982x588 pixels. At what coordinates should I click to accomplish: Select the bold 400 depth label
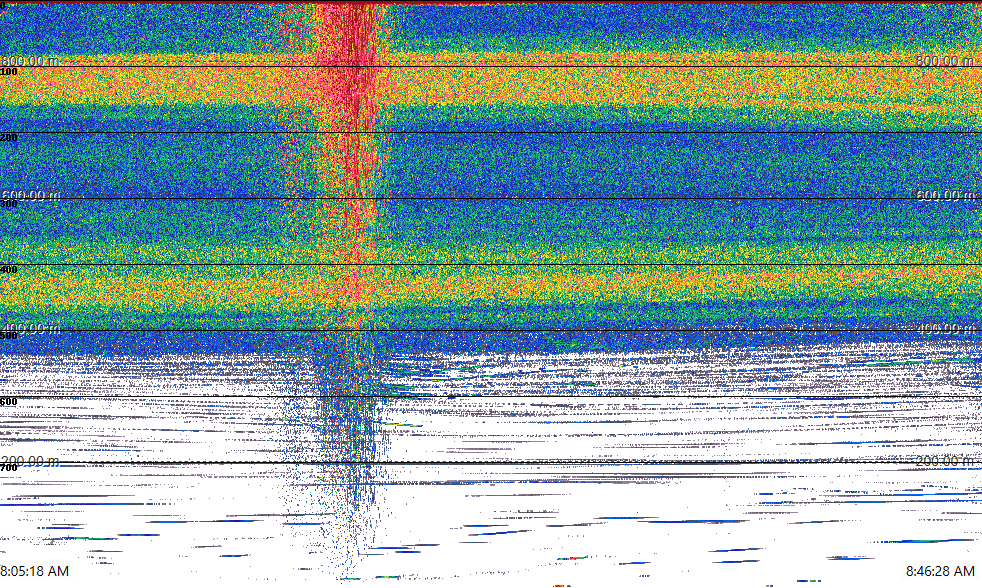coord(9,270)
